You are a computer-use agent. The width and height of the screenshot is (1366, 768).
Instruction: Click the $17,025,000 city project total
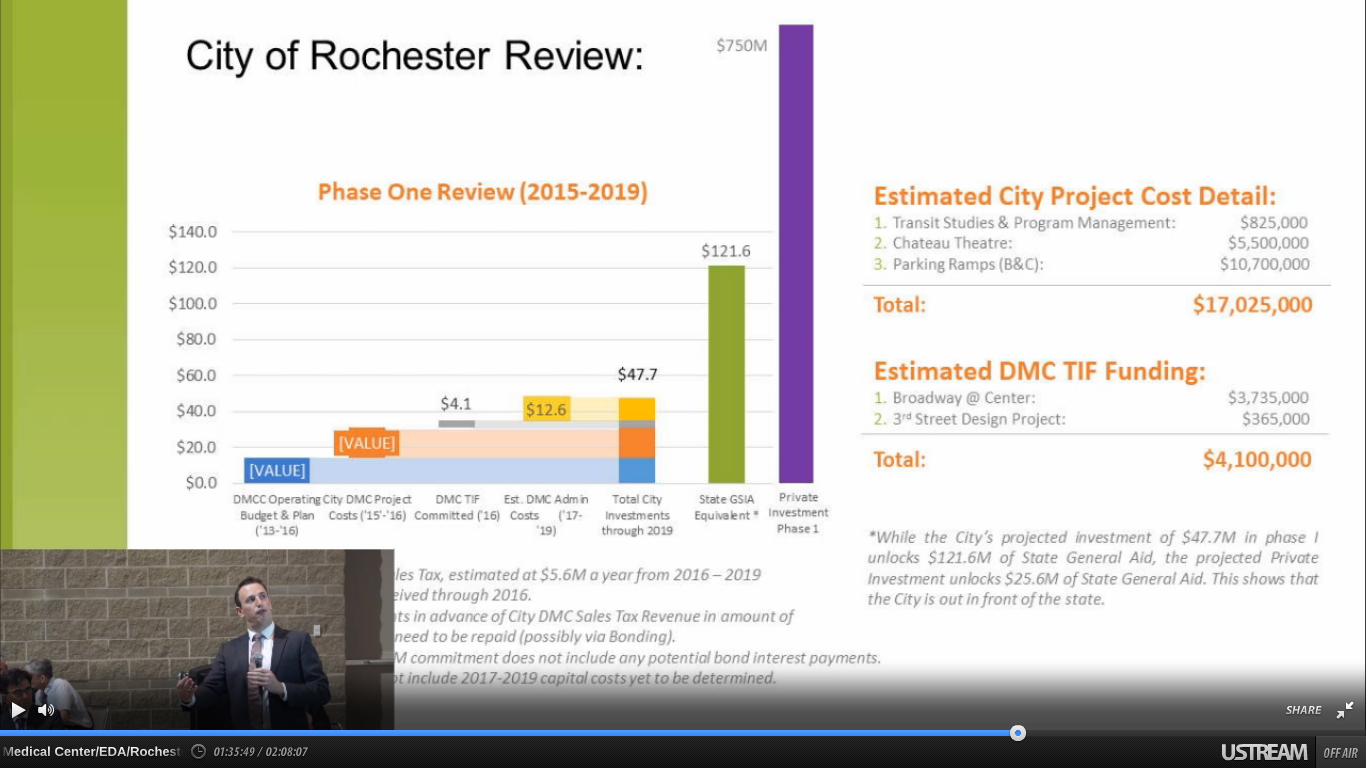tap(1252, 305)
